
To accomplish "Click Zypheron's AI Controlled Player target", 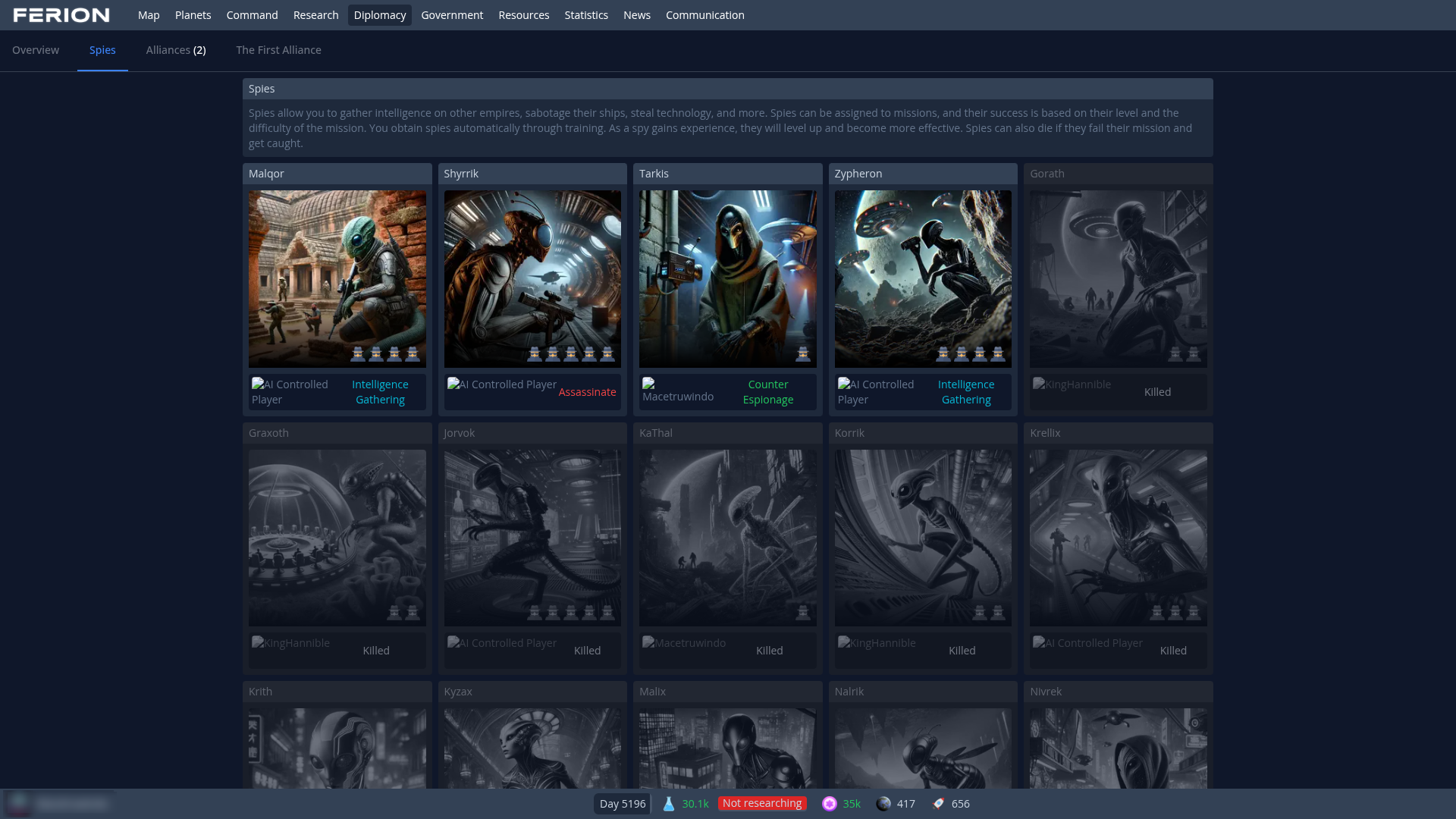I will point(877,392).
